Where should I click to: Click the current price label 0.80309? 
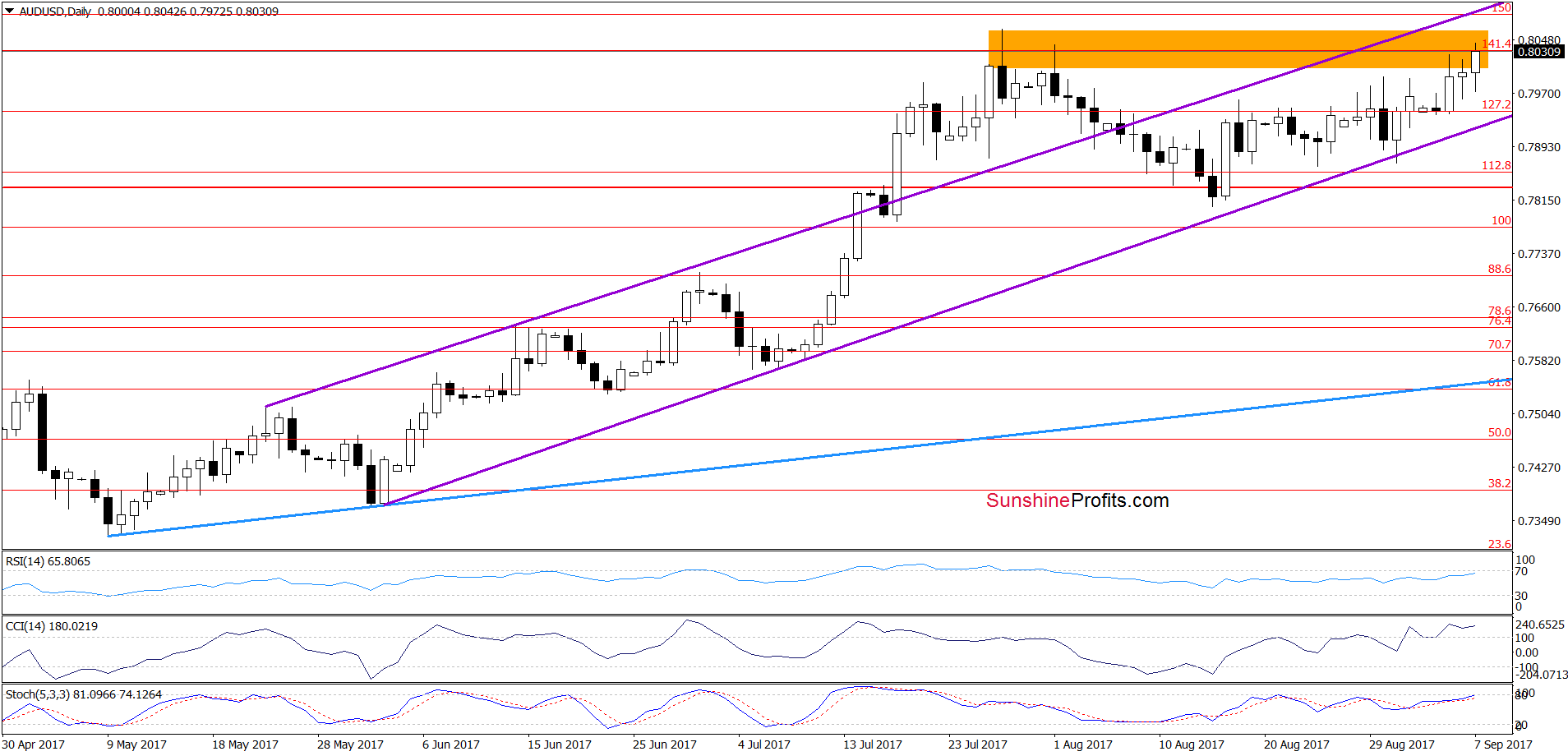point(1538,52)
